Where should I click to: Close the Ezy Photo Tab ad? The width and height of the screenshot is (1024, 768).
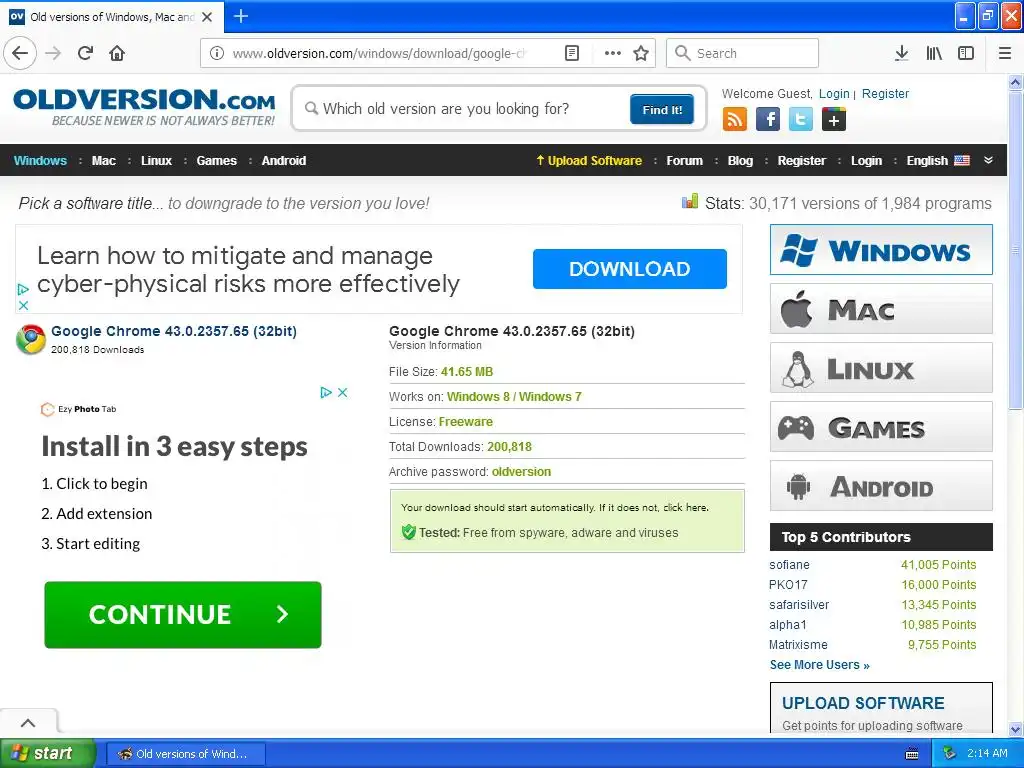point(342,392)
